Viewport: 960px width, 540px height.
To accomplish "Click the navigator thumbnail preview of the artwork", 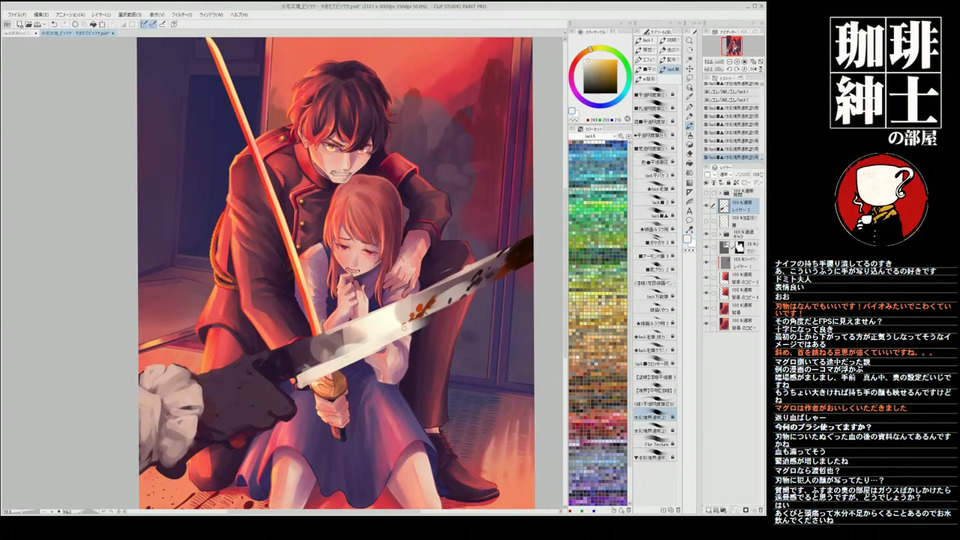I will pos(731,46).
